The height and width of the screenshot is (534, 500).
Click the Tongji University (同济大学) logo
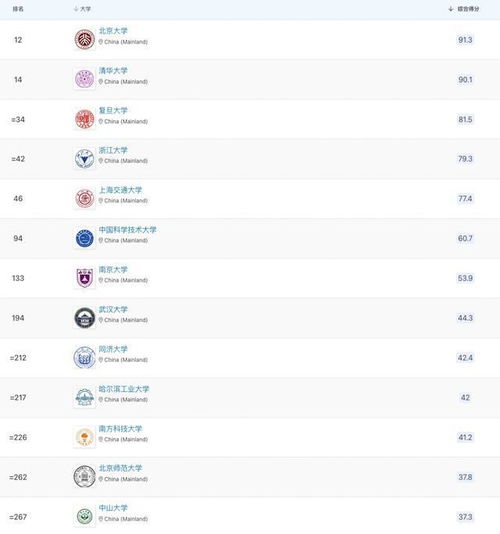pos(84,358)
